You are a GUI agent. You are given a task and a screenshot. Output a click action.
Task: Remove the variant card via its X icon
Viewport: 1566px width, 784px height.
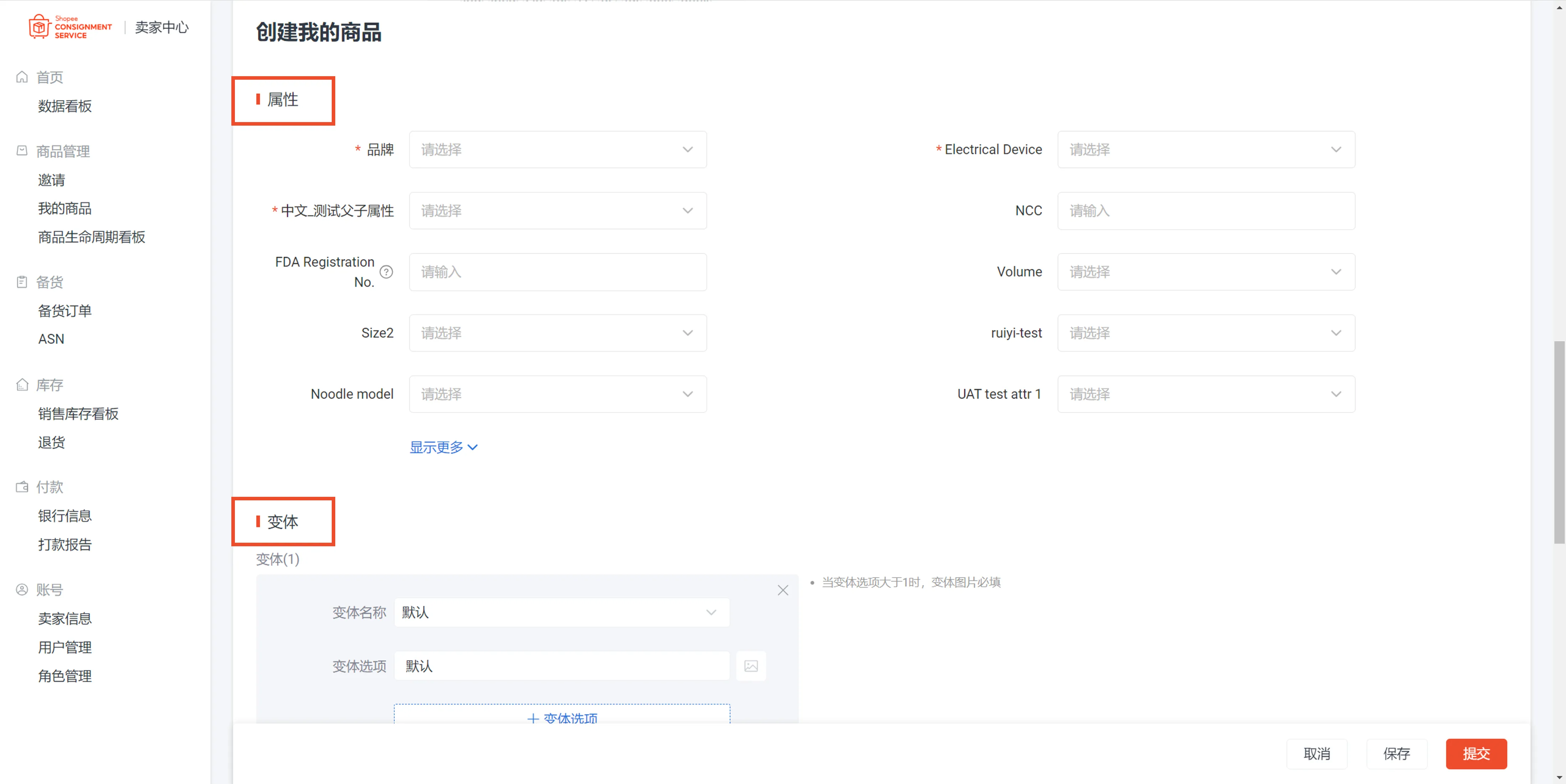coord(783,590)
